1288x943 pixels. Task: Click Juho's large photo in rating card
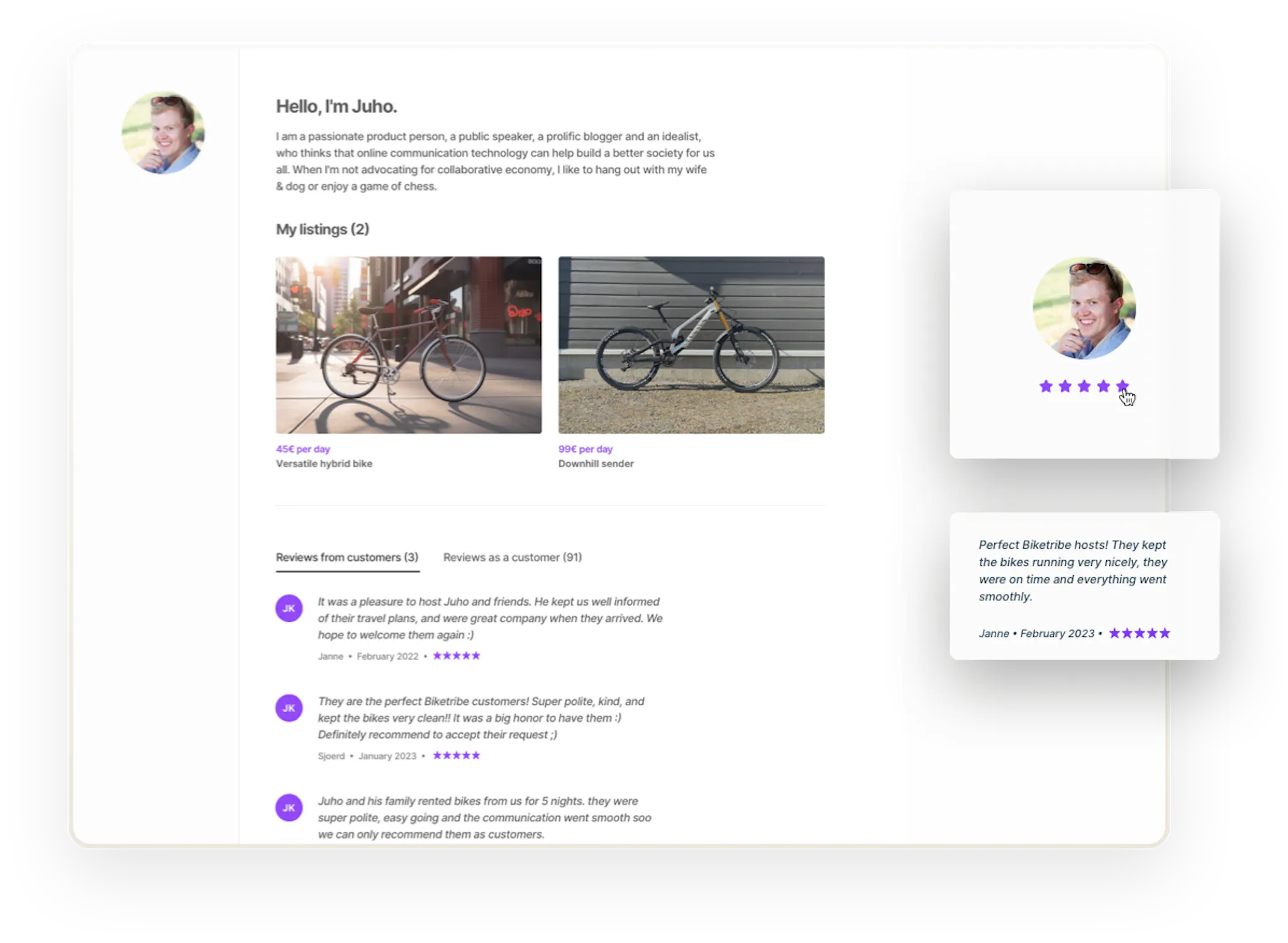tap(1084, 308)
